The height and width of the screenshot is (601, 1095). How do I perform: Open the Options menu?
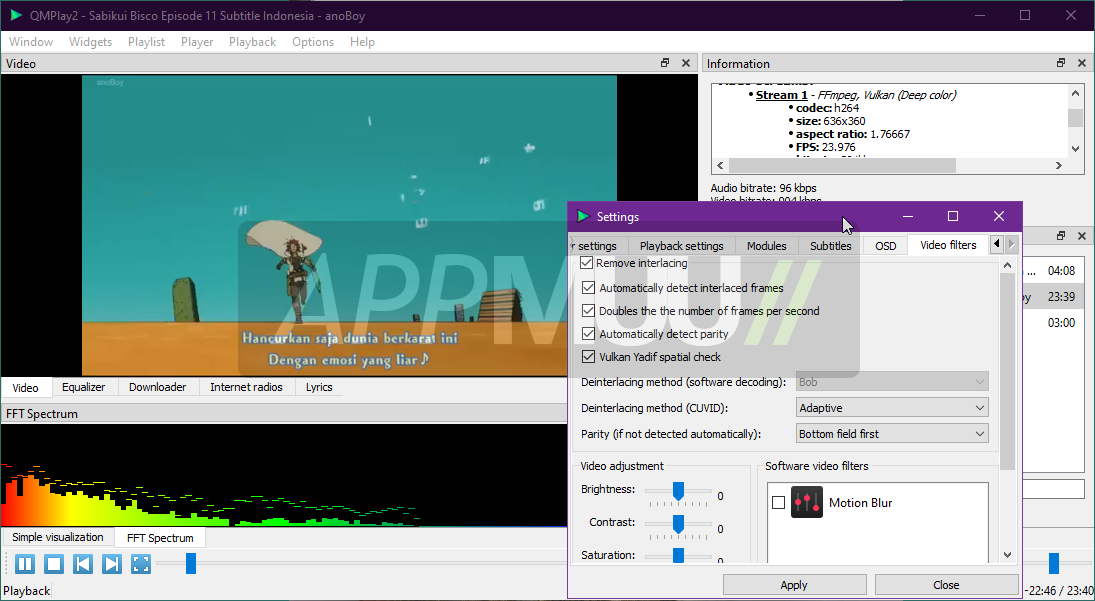coord(313,42)
